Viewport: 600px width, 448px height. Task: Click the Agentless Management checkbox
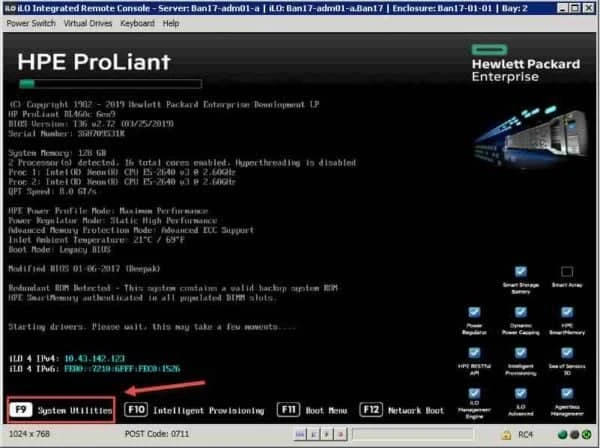tap(567, 393)
